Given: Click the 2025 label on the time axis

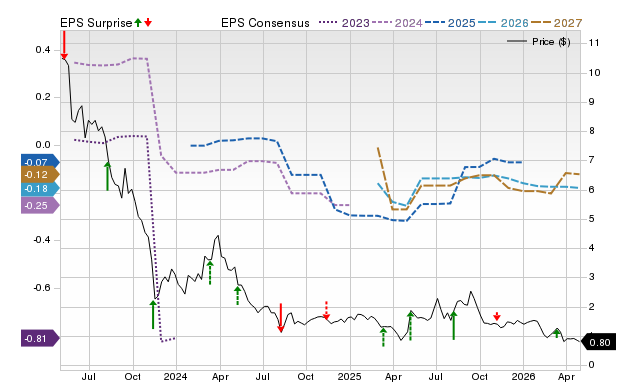Looking at the screenshot, I should [x=349, y=376].
